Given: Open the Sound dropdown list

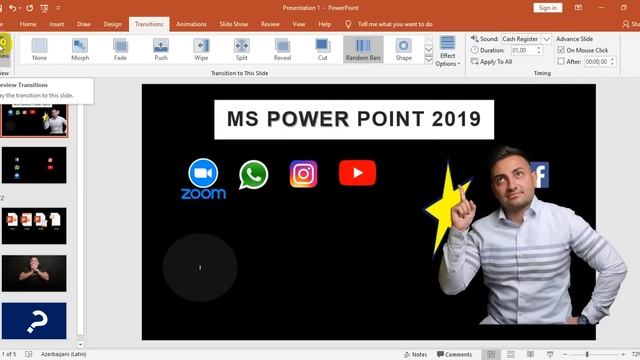Looking at the screenshot, I should 547,39.
